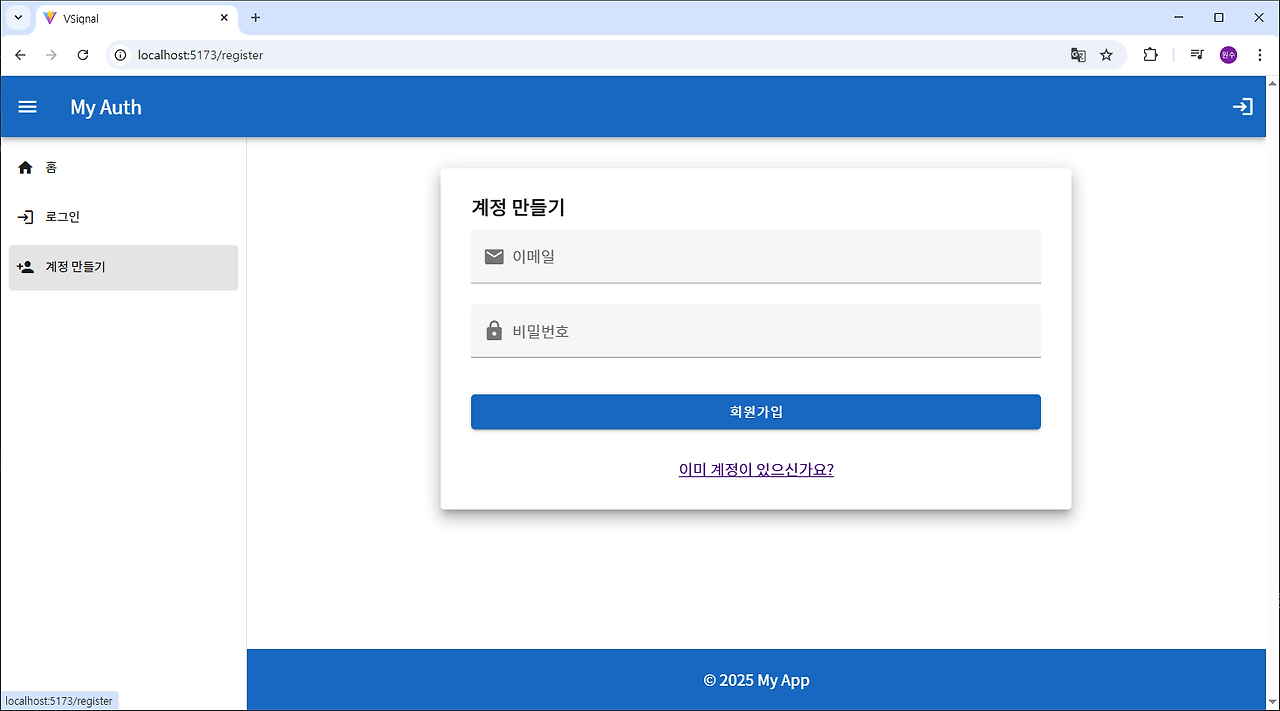Click the 계정 만들기 card heading
Screen dimensions: 1280x711
[x=518, y=208]
